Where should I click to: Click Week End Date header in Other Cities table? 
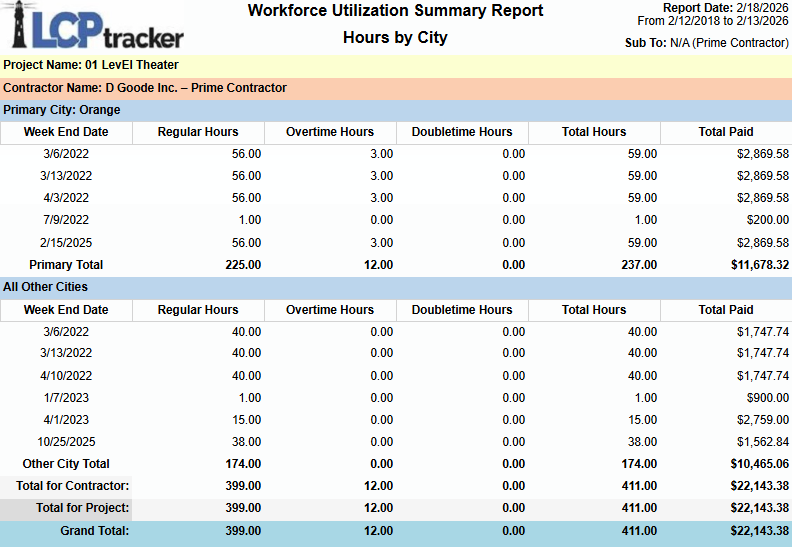tap(66, 310)
